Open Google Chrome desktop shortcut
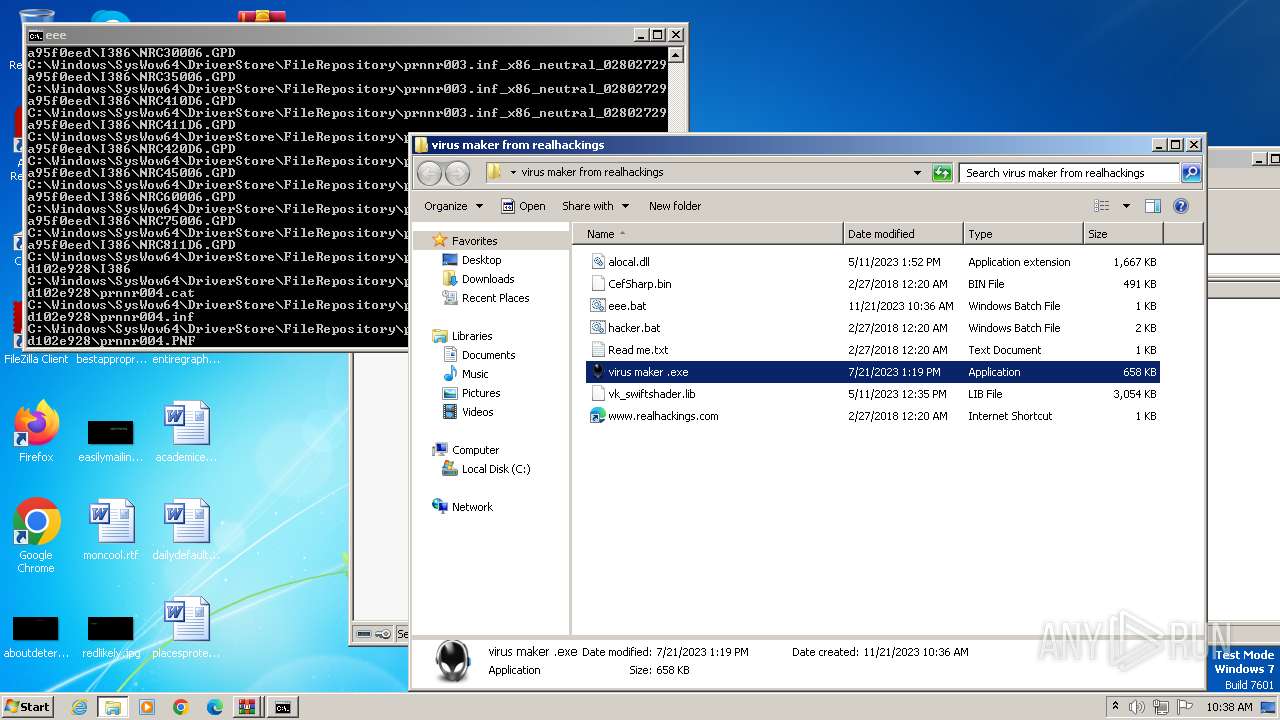The width and height of the screenshot is (1280, 720). pos(36,536)
